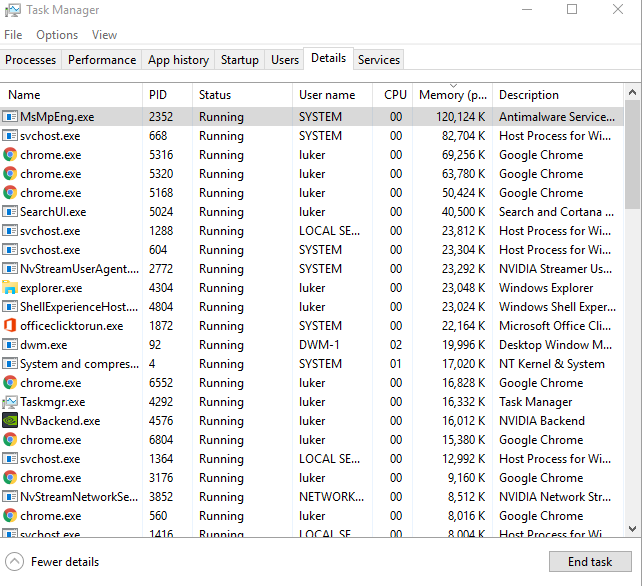Screen dimensions: 642x586
Task: Select the explorer.exe process name
Action: (51, 288)
